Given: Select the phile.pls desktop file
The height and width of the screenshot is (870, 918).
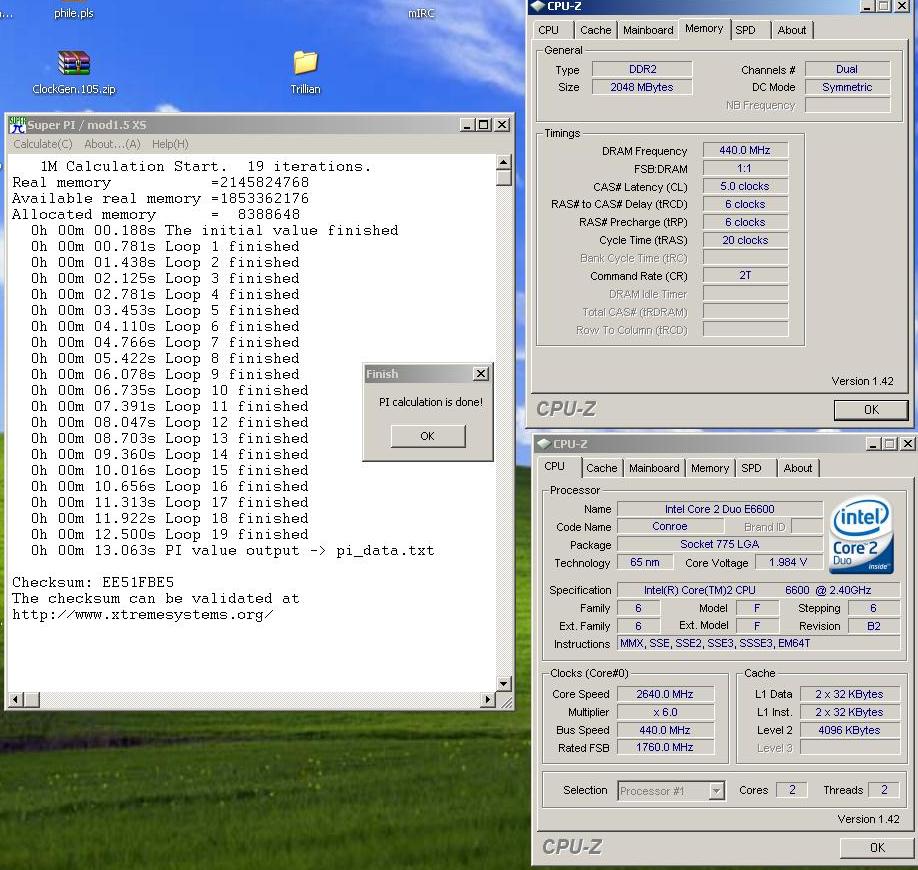Looking at the screenshot, I should (x=74, y=13).
